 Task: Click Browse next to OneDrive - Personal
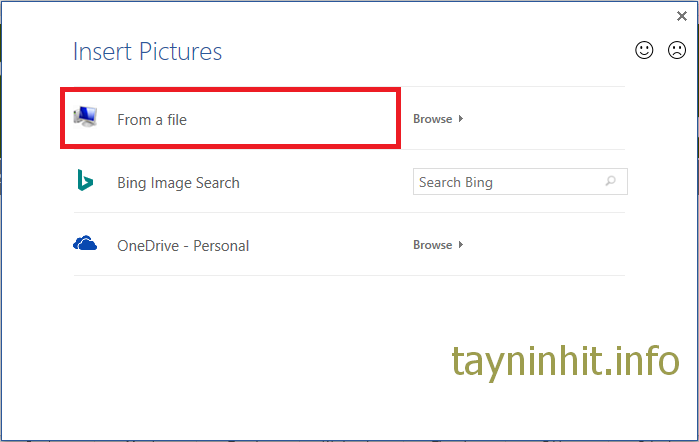(x=433, y=245)
